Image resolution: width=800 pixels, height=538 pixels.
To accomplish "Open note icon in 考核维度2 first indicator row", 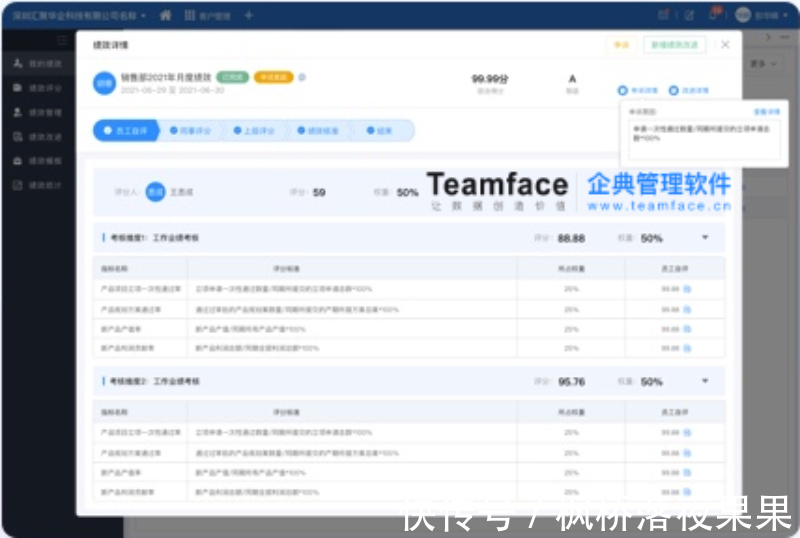I will (687, 432).
